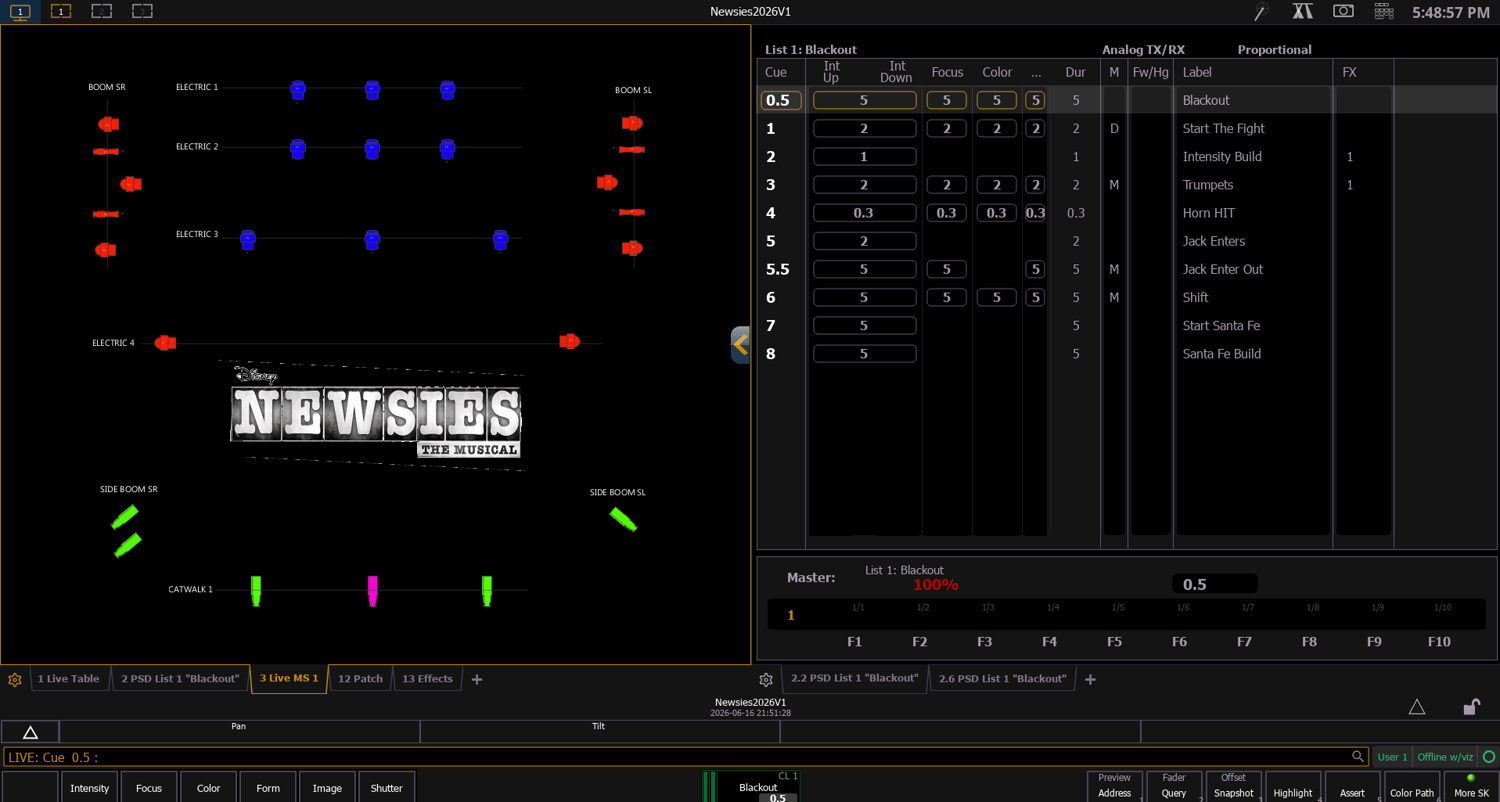Open the gear menu beside 2.2 PSD List tab

tap(766, 680)
